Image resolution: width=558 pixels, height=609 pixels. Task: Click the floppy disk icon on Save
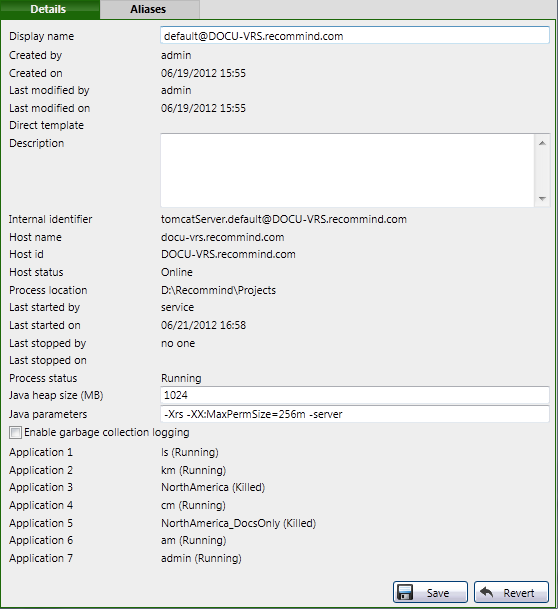(405, 593)
